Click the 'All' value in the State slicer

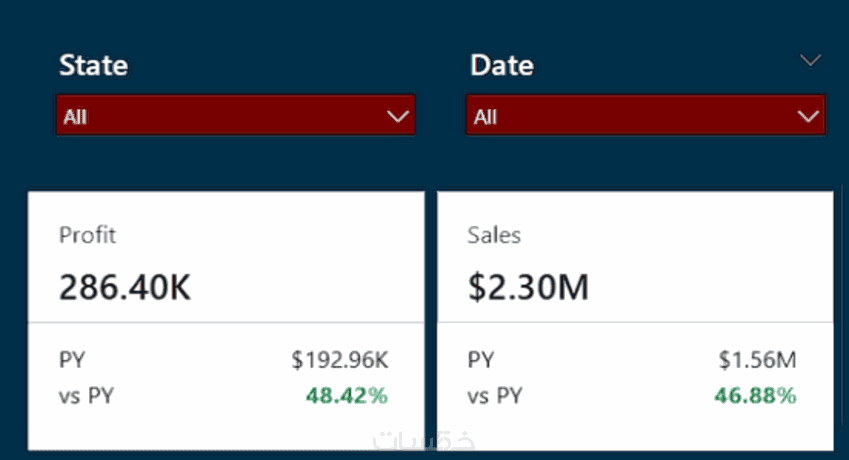pyautogui.click(x=75, y=117)
